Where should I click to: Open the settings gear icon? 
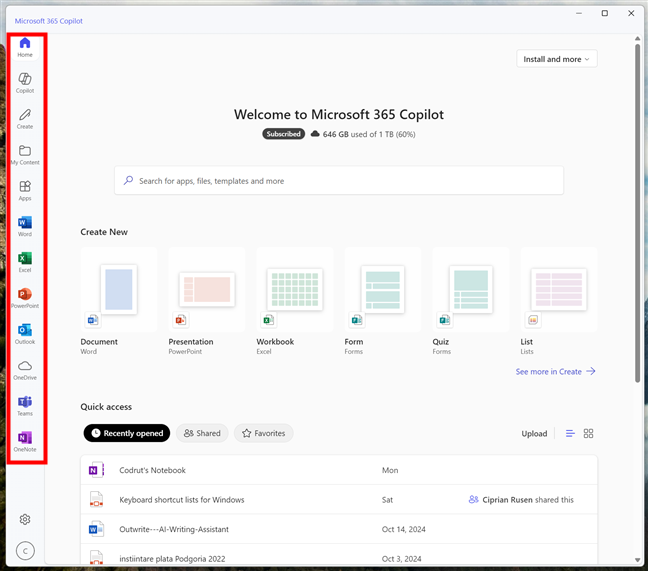tap(25, 519)
